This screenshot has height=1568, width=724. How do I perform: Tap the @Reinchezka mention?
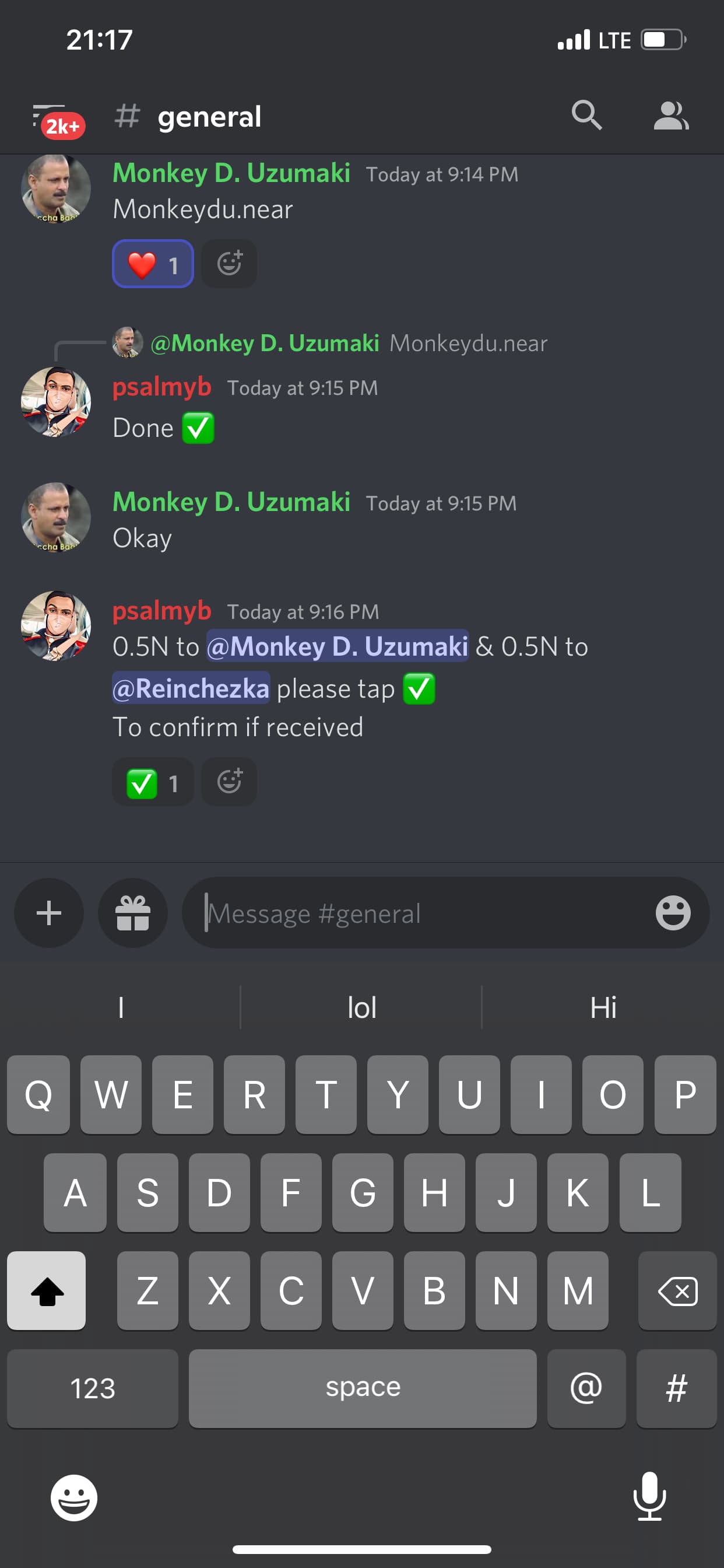click(191, 688)
